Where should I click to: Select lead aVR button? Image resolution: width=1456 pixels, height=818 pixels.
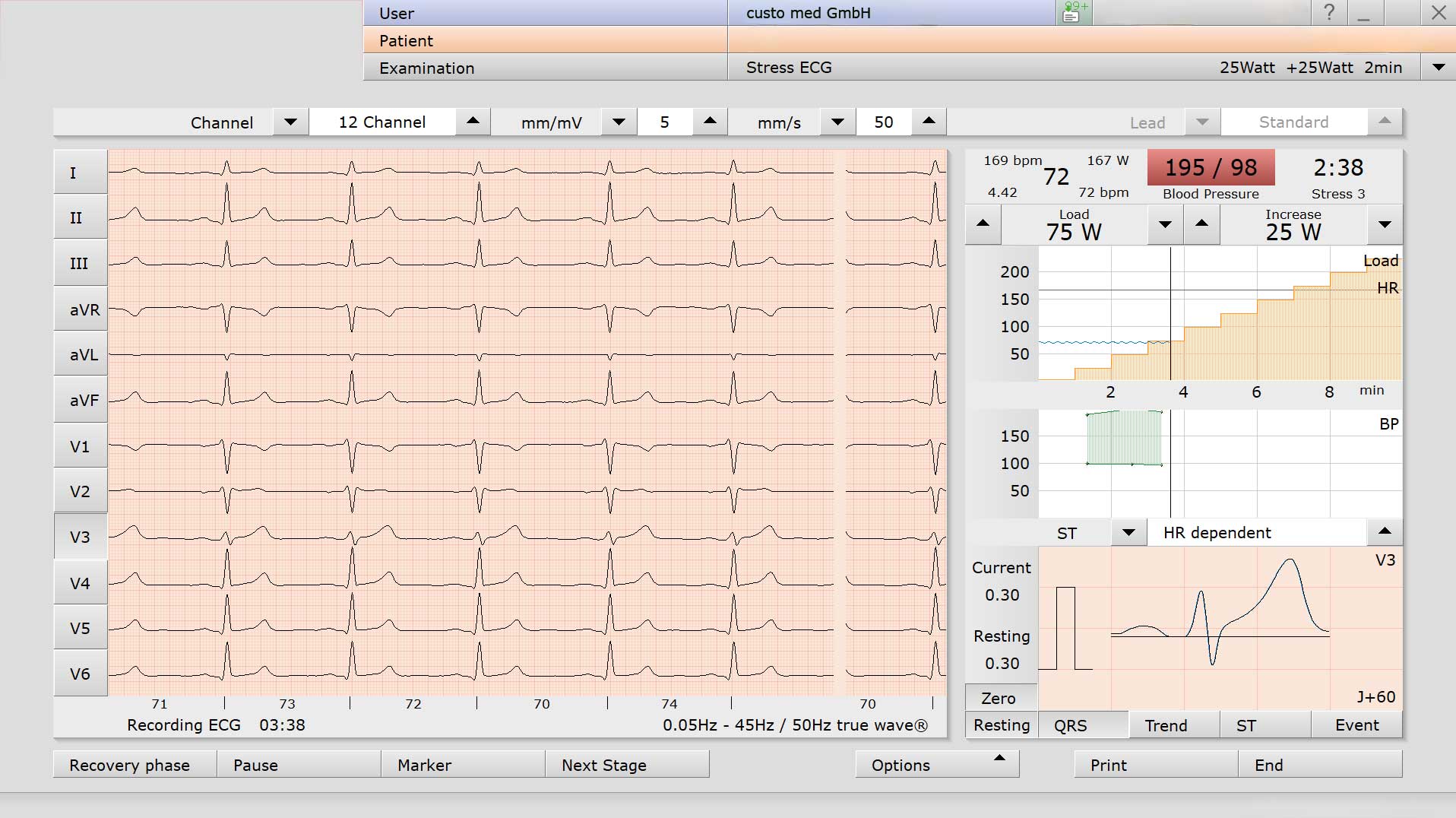80,309
